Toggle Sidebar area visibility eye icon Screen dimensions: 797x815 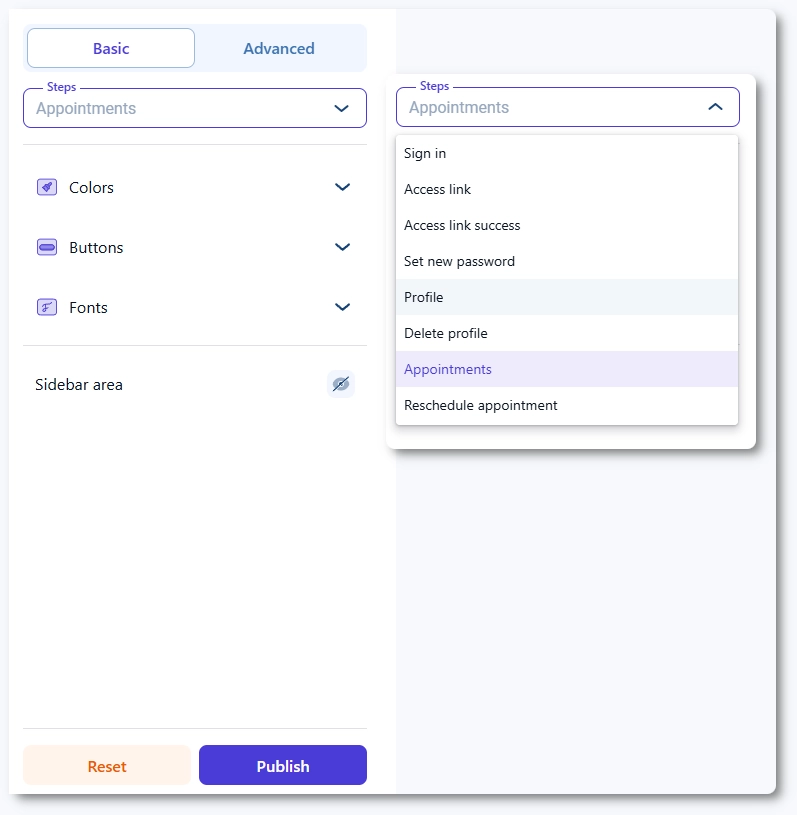[x=341, y=384]
